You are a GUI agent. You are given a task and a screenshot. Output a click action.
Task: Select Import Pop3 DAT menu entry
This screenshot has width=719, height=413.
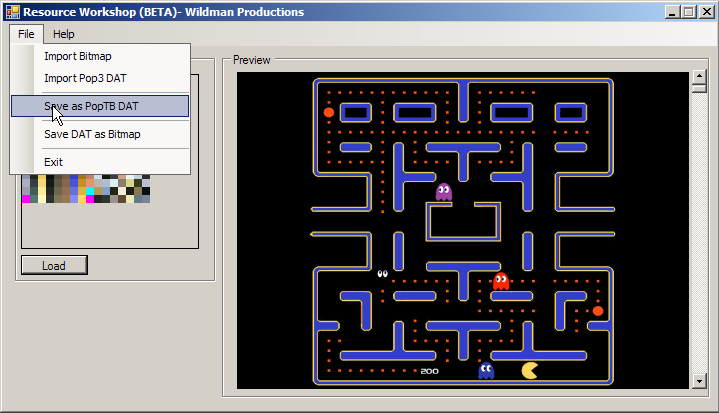coord(100,78)
